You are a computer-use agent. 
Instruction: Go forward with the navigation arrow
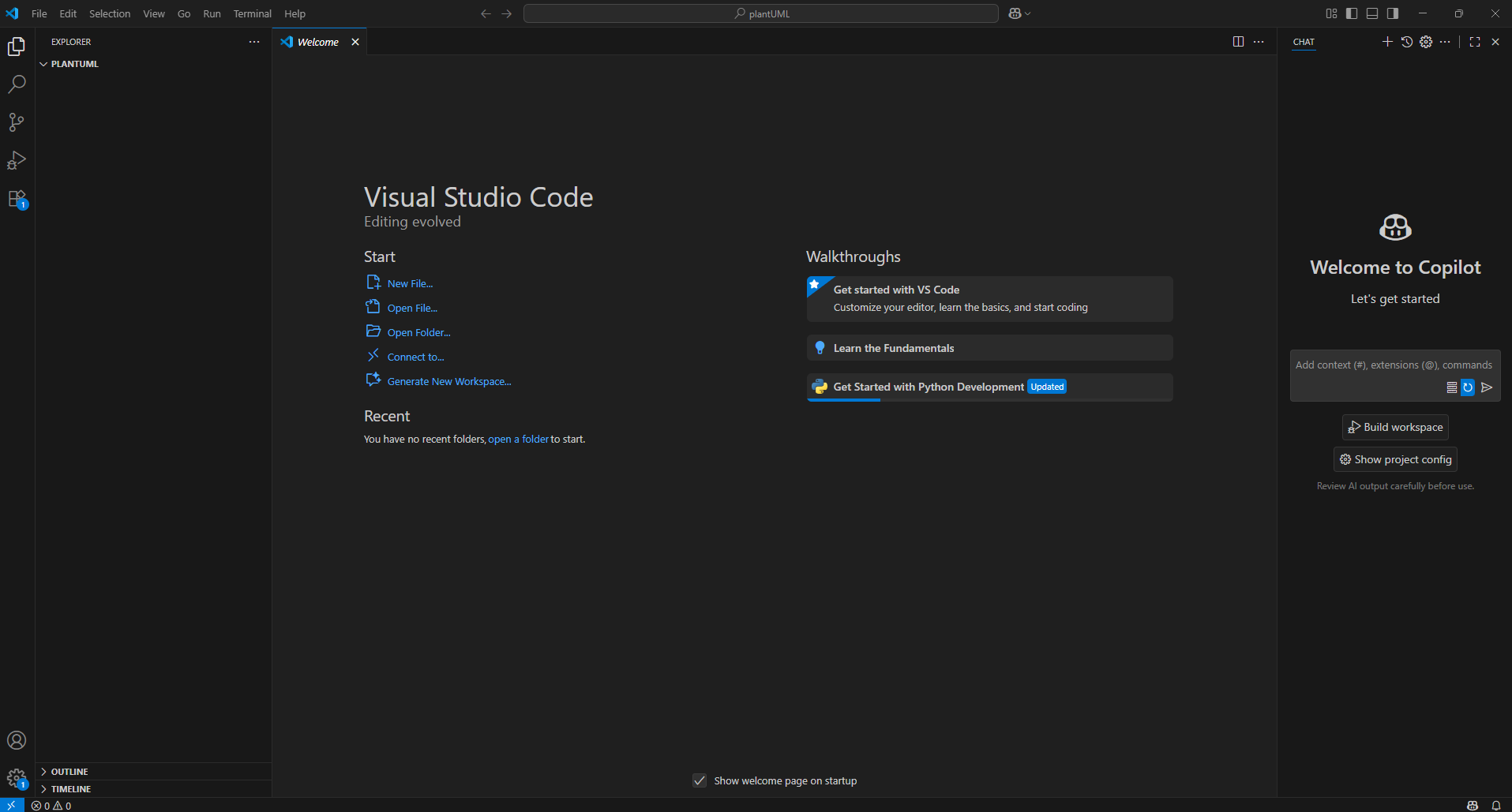[507, 13]
